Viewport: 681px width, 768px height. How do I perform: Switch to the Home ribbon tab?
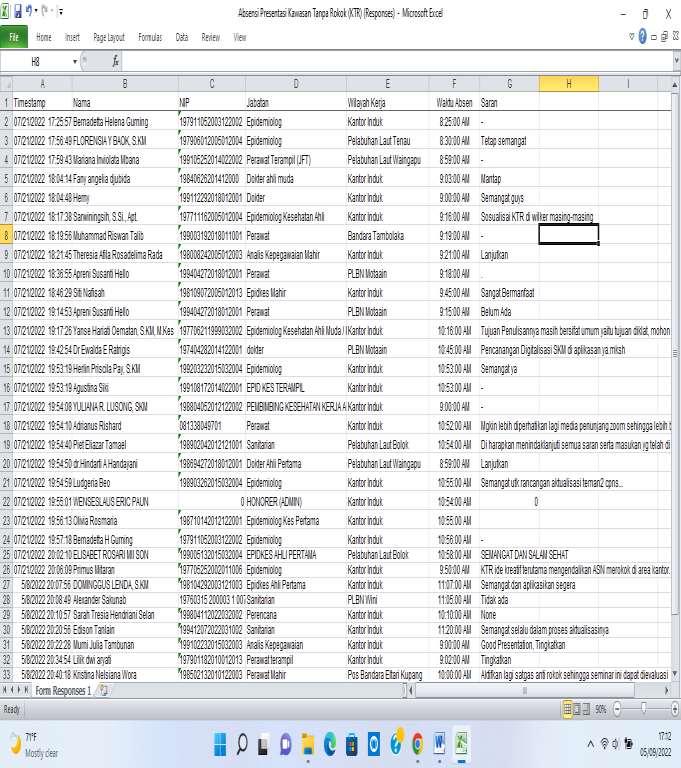click(44, 37)
